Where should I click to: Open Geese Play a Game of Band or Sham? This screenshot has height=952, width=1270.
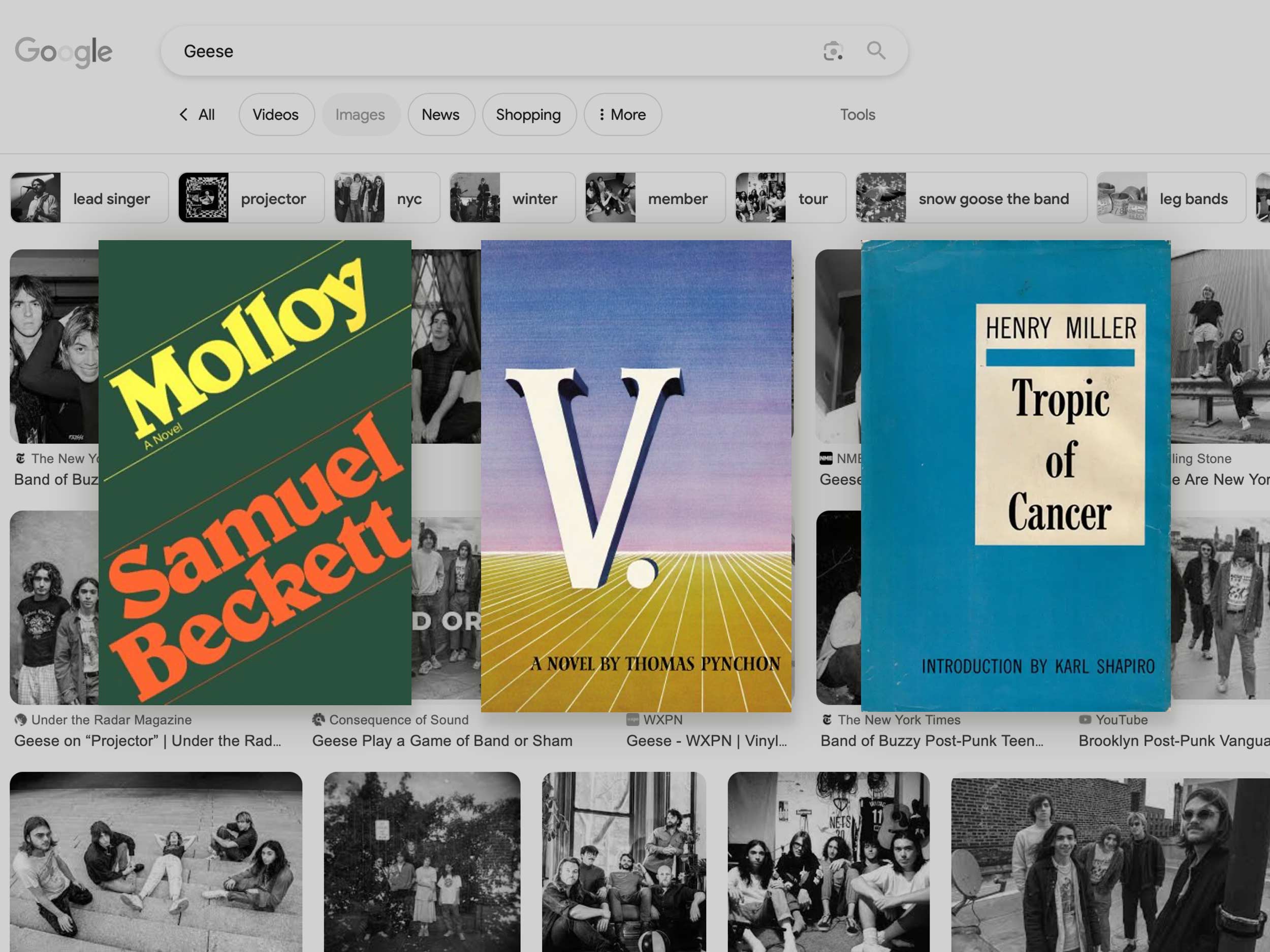coord(442,741)
